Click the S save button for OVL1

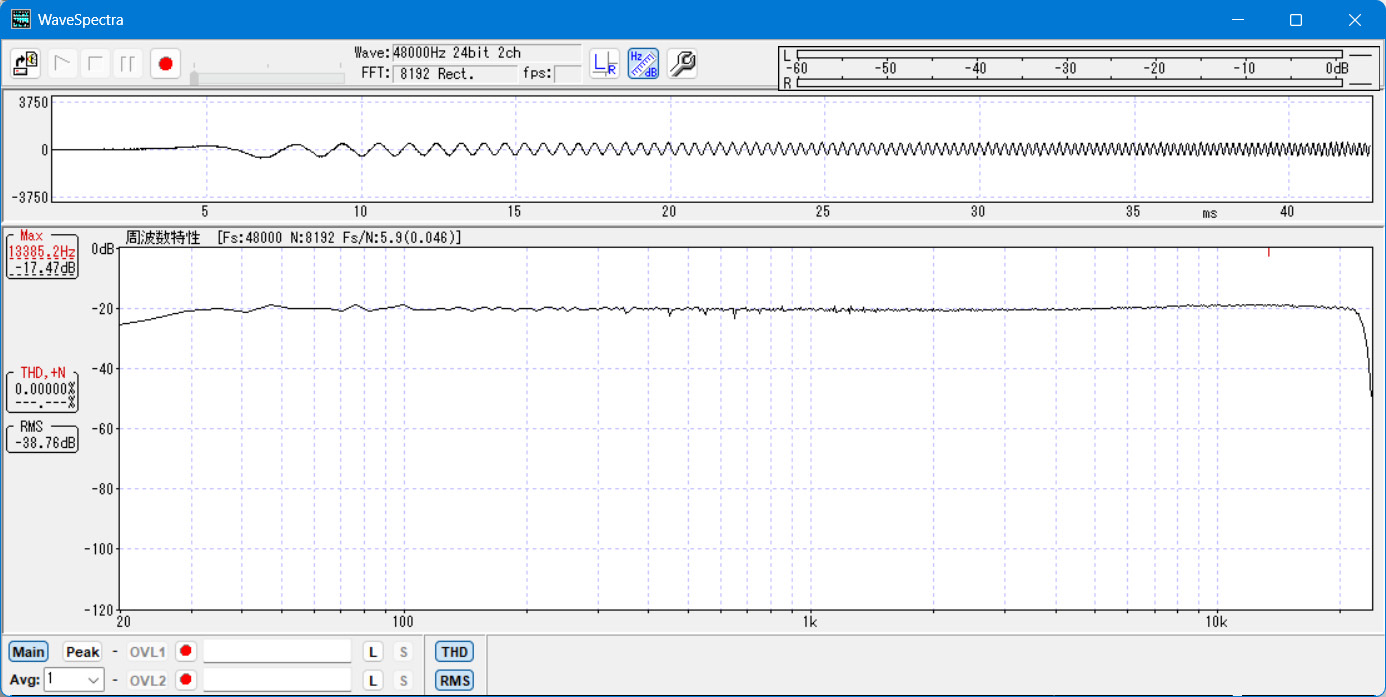click(x=403, y=652)
